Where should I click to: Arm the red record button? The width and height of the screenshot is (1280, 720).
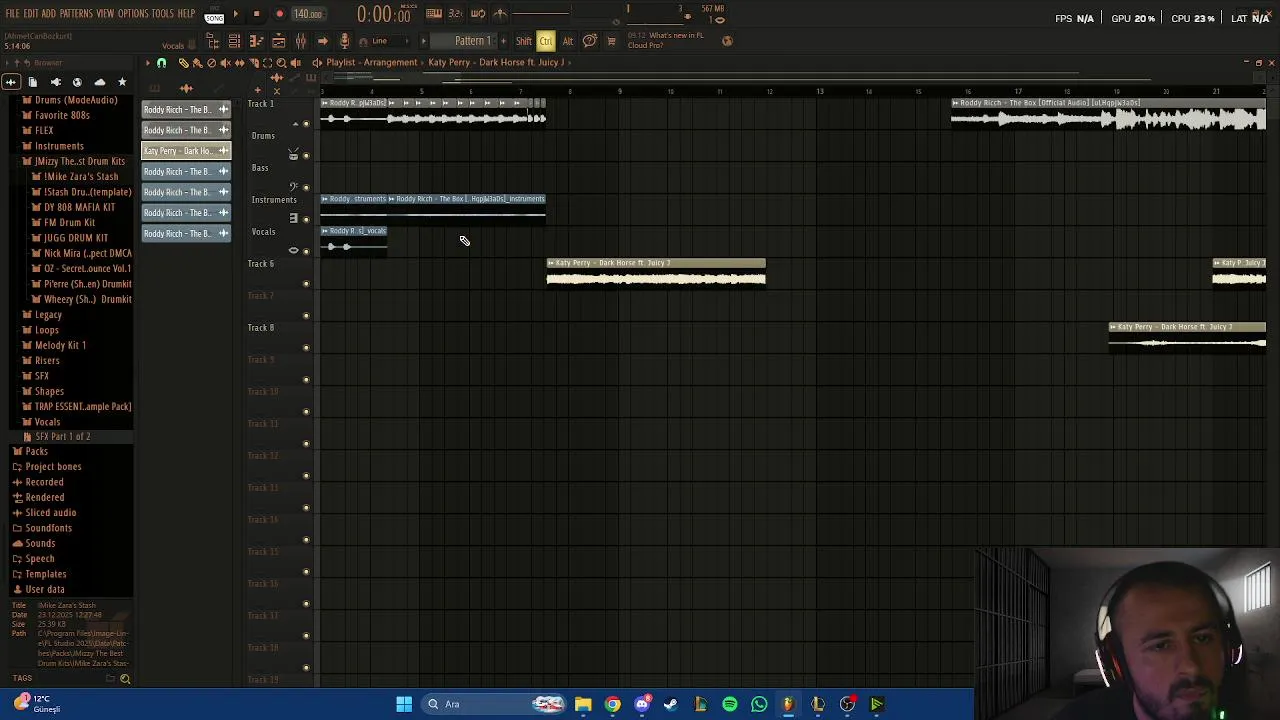tap(279, 14)
